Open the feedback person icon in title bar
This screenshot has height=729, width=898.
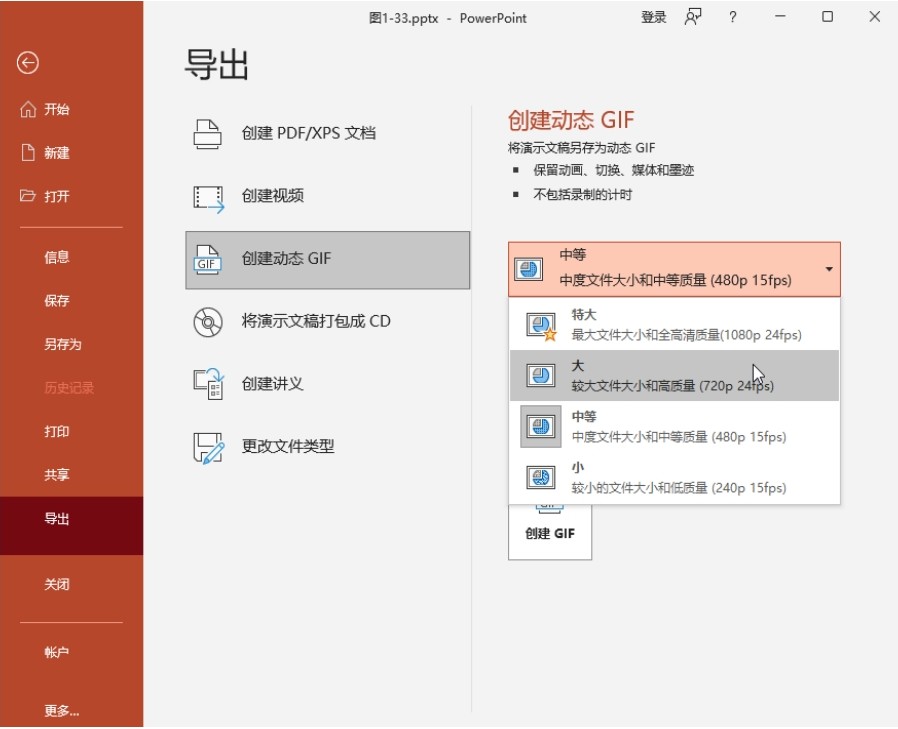pyautogui.click(x=693, y=17)
